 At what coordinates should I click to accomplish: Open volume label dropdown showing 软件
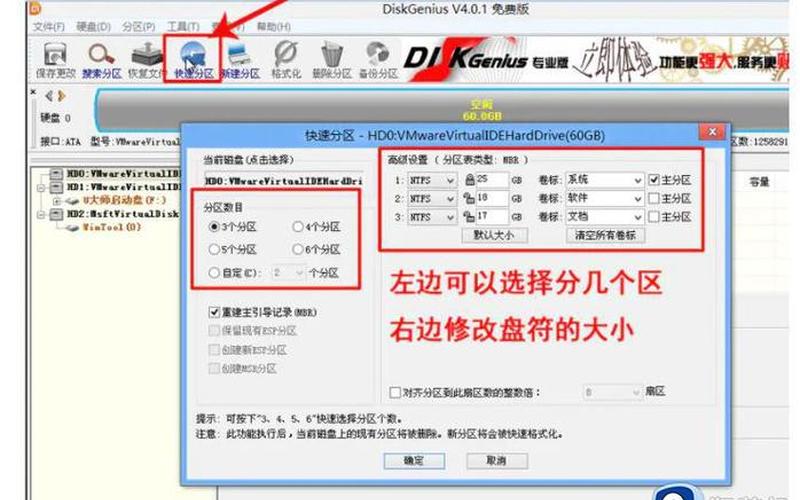(604, 198)
